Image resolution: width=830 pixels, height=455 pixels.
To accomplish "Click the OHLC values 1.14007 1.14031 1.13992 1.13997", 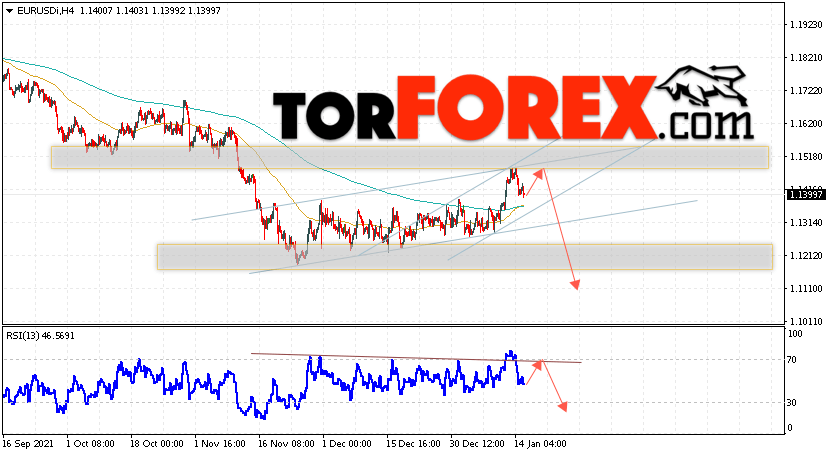I will [x=151, y=11].
